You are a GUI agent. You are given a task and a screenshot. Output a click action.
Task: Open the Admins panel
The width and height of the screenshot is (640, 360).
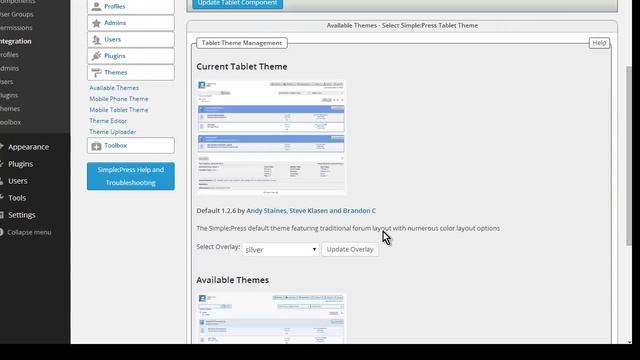pos(131,23)
